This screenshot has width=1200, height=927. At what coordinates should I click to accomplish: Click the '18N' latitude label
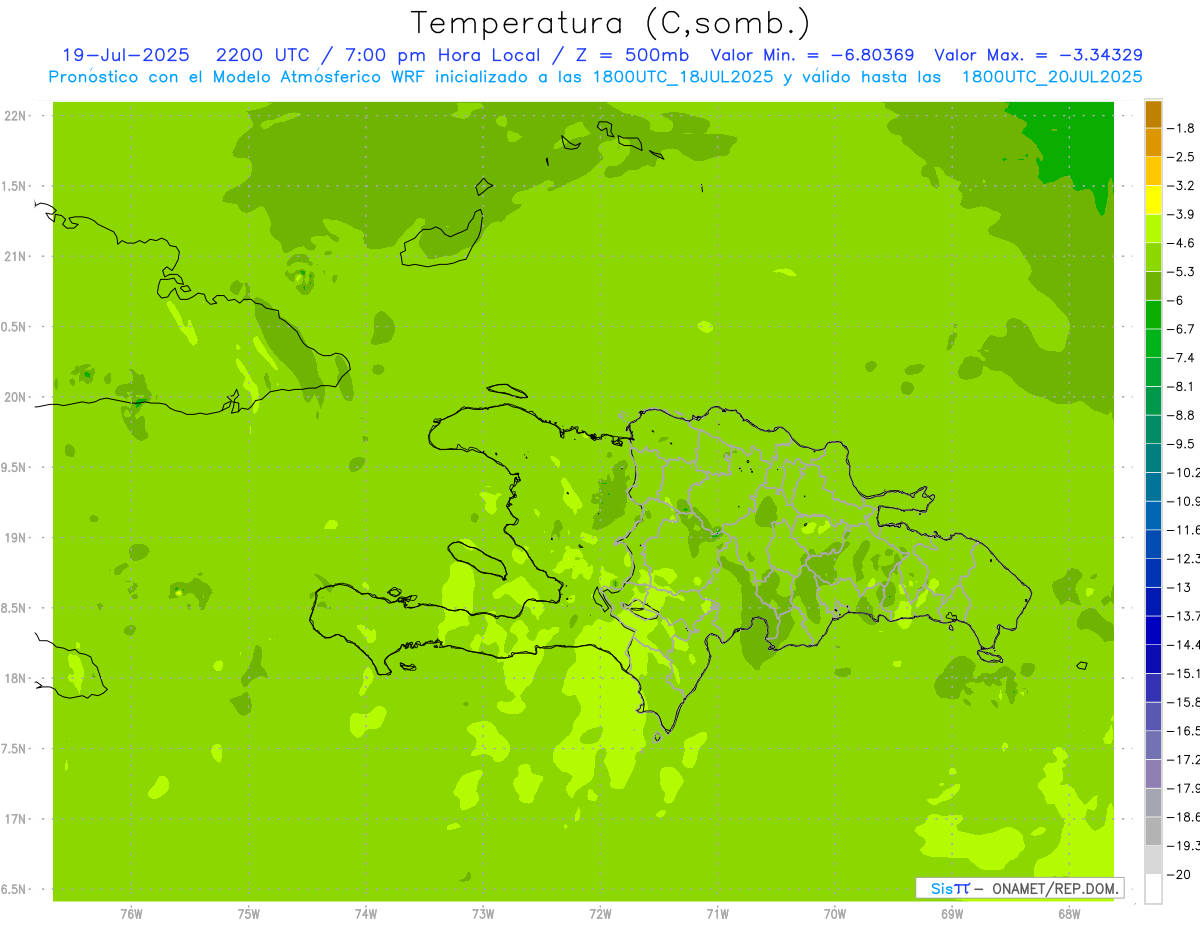tap(17, 678)
